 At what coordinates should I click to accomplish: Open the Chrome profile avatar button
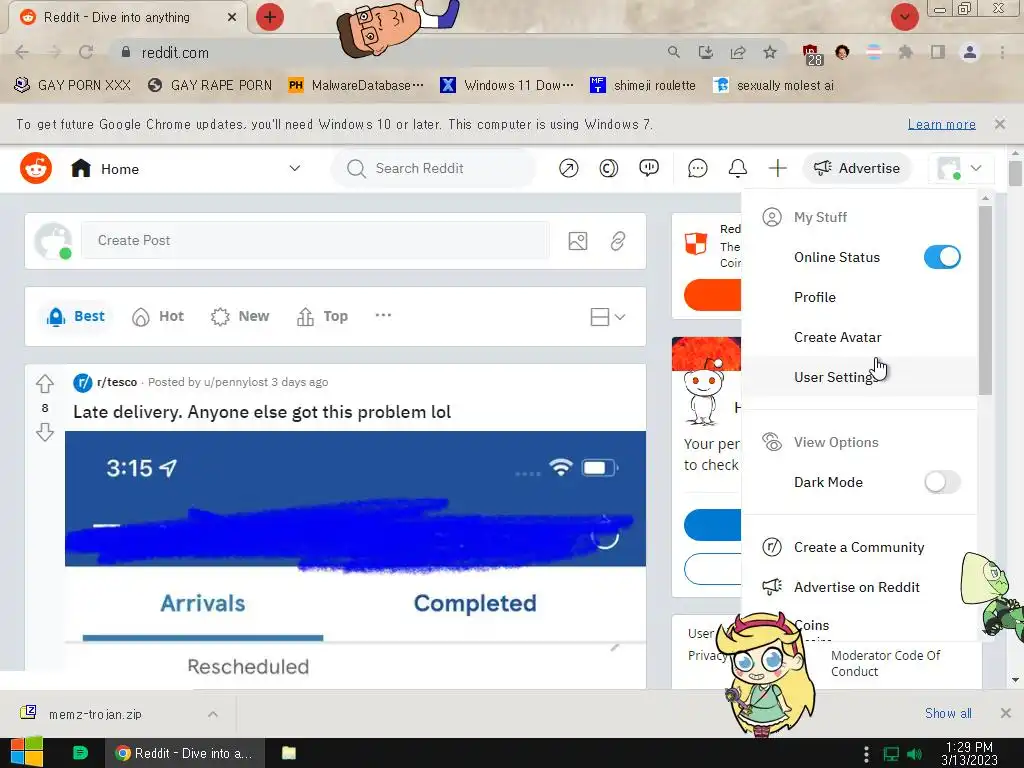(x=970, y=52)
